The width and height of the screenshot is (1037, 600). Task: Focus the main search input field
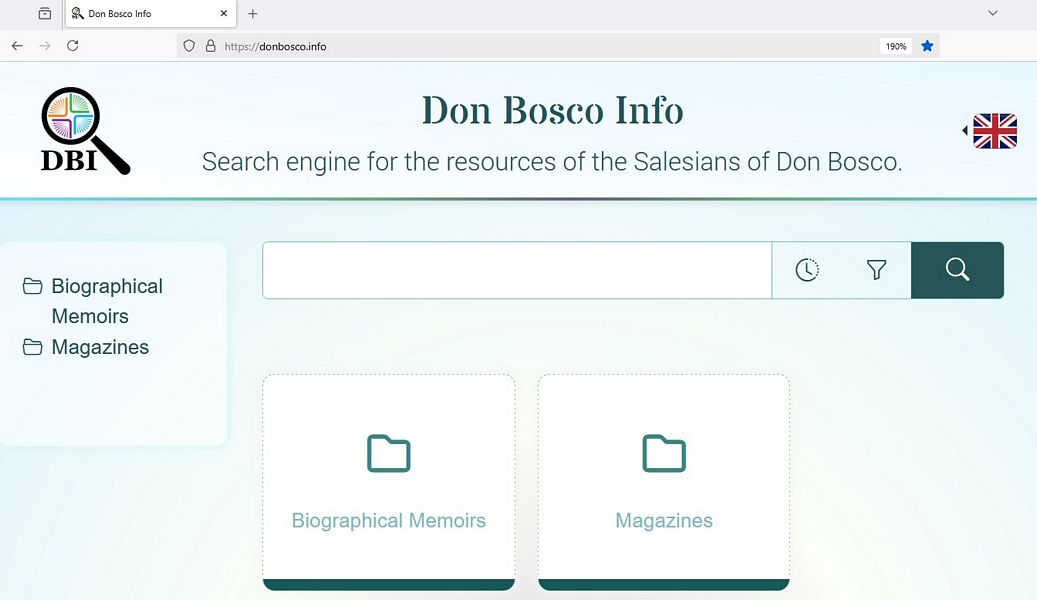coord(517,270)
